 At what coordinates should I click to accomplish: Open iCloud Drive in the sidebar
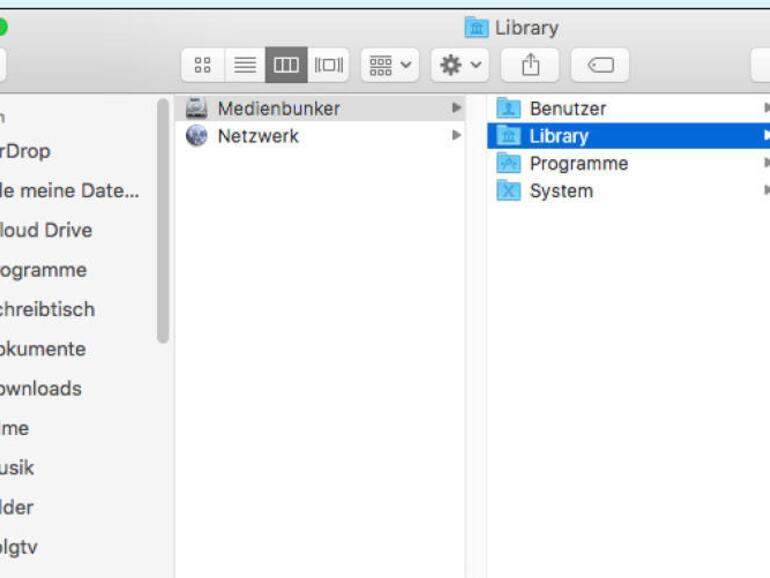click(46, 230)
